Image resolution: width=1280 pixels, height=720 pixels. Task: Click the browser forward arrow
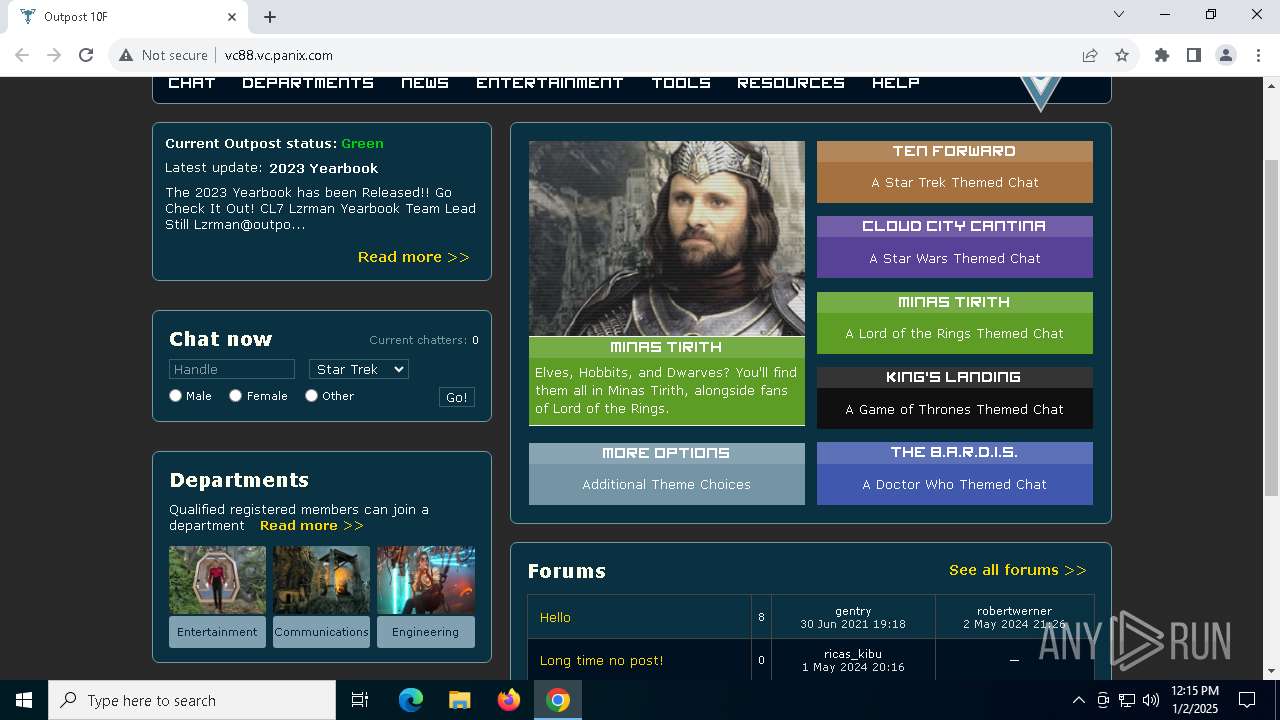54,55
